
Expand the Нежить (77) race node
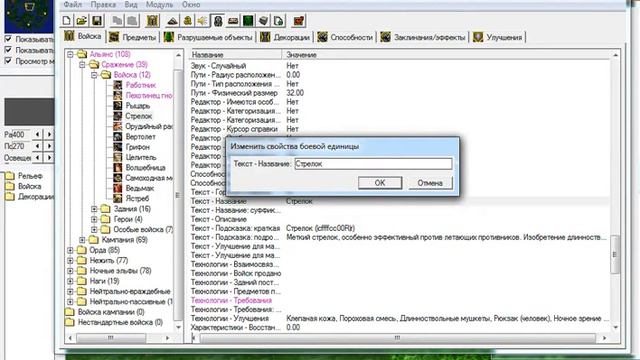(70, 260)
